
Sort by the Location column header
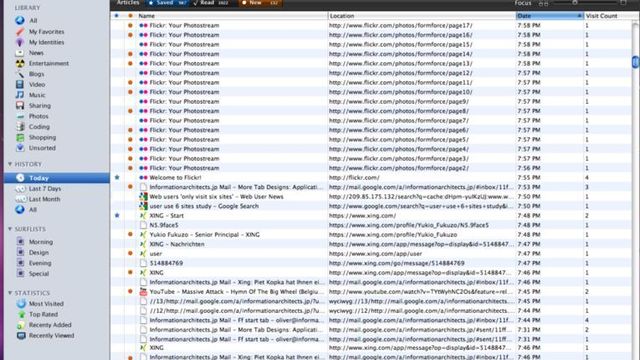pyautogui.click(x=422, y=16)
